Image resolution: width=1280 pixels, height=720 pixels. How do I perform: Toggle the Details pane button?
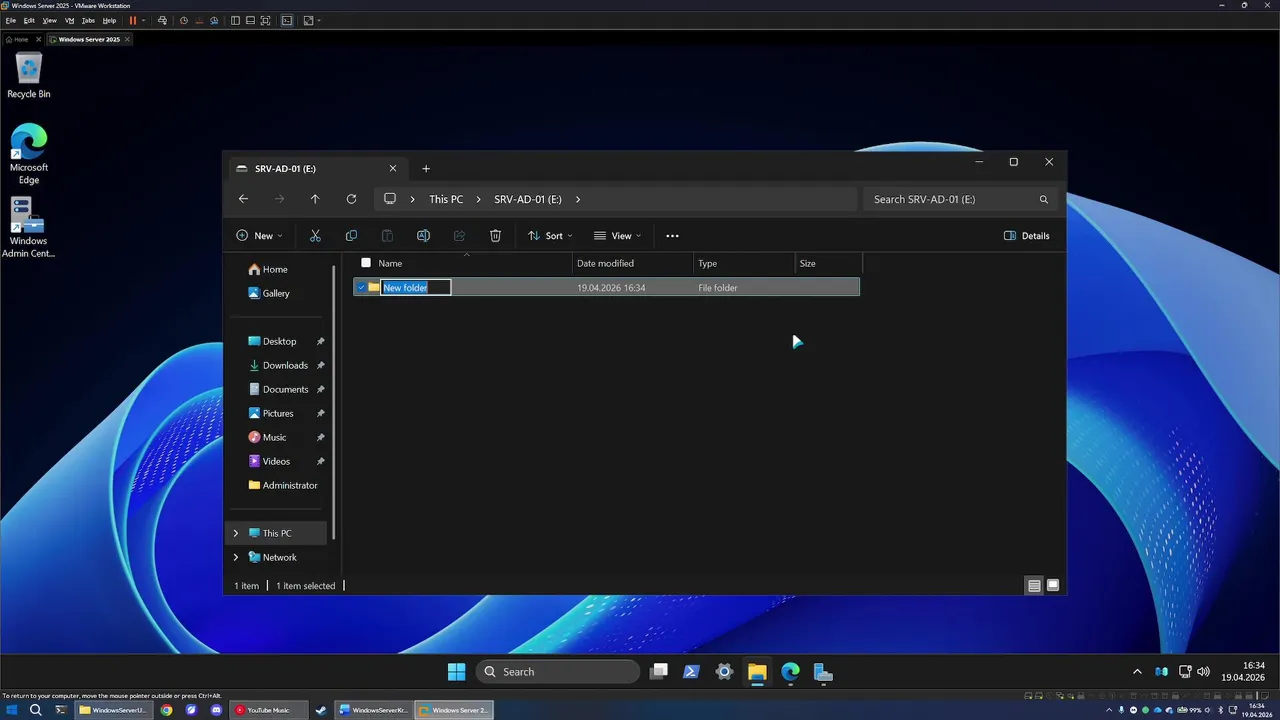pyautogui.click(x=1026, y=236)
